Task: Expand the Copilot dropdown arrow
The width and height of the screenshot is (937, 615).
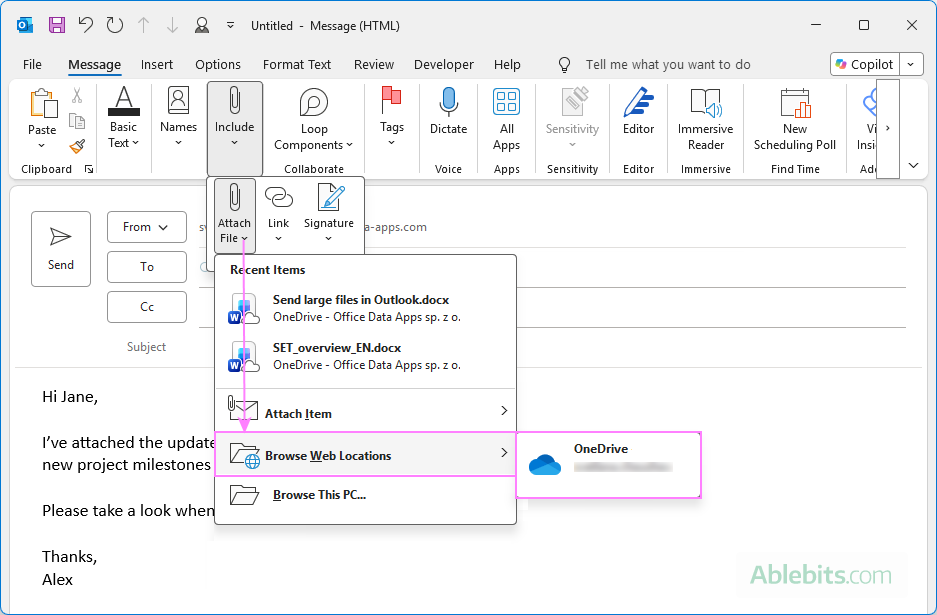Action: tap(911, 64)
